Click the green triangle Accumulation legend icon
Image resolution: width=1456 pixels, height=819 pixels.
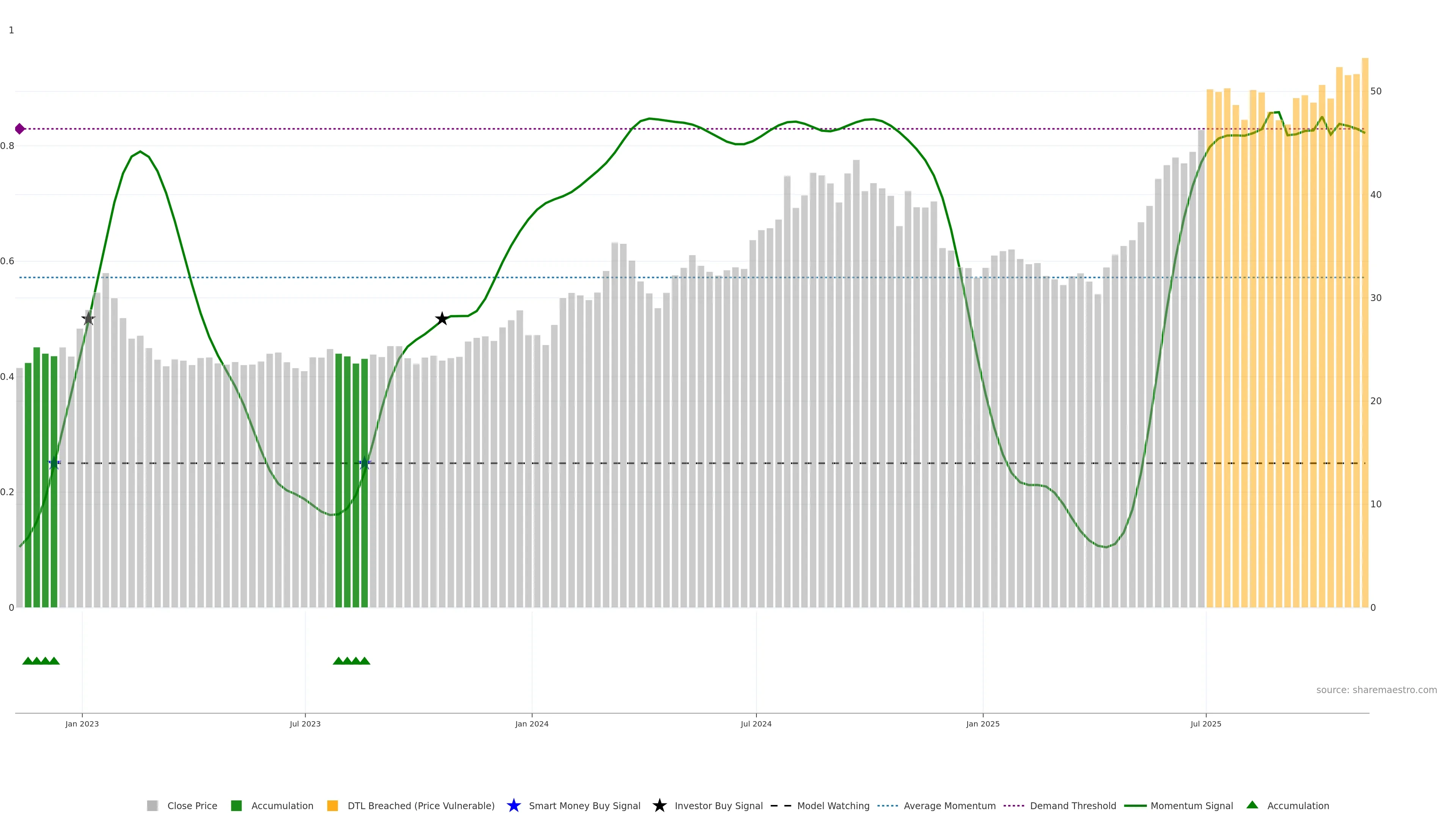(x=1252, y=805)
